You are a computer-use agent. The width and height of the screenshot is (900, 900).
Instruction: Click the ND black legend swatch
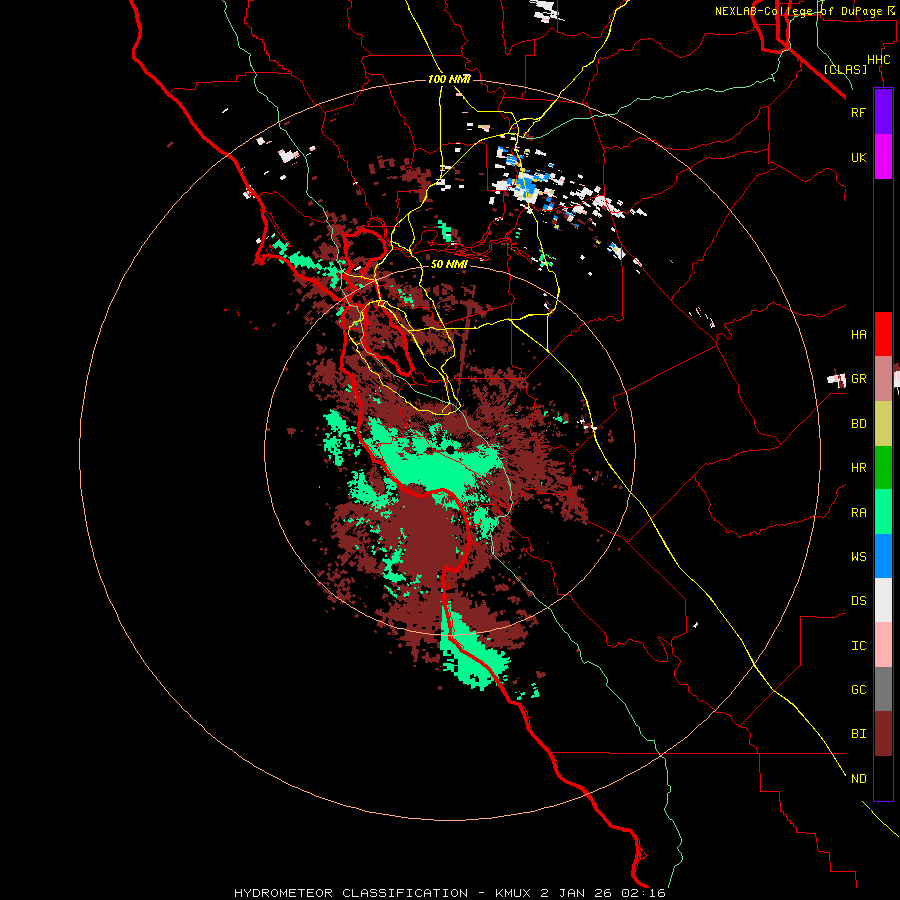(x=883, y=778)
